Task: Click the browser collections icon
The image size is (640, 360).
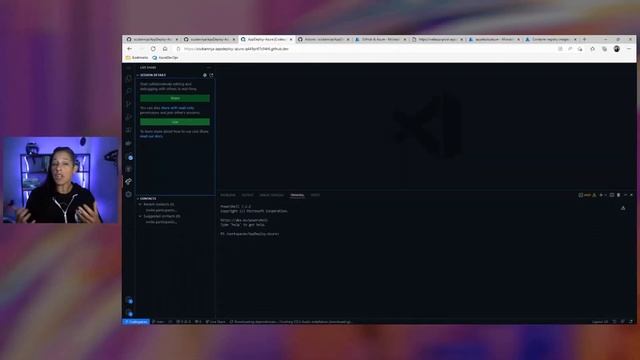Action: pos(604,49)
